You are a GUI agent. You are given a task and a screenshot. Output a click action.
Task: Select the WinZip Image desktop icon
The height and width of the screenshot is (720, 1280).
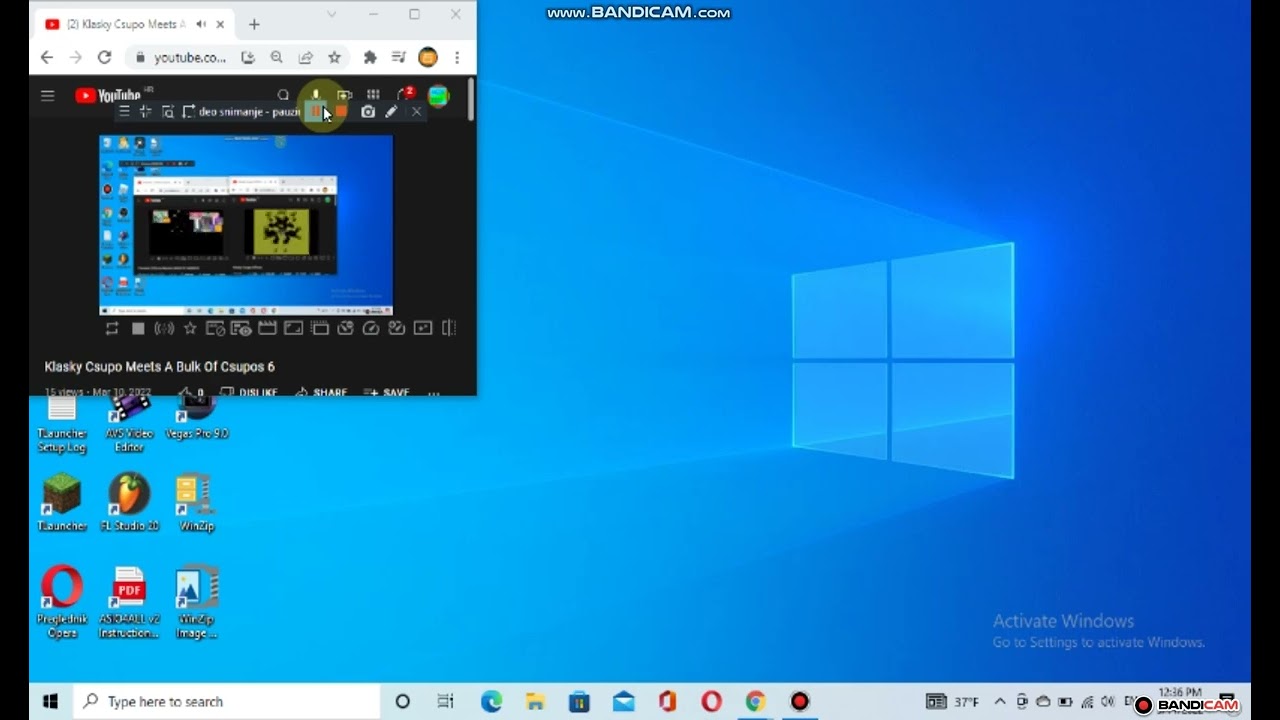click(197, 602)
